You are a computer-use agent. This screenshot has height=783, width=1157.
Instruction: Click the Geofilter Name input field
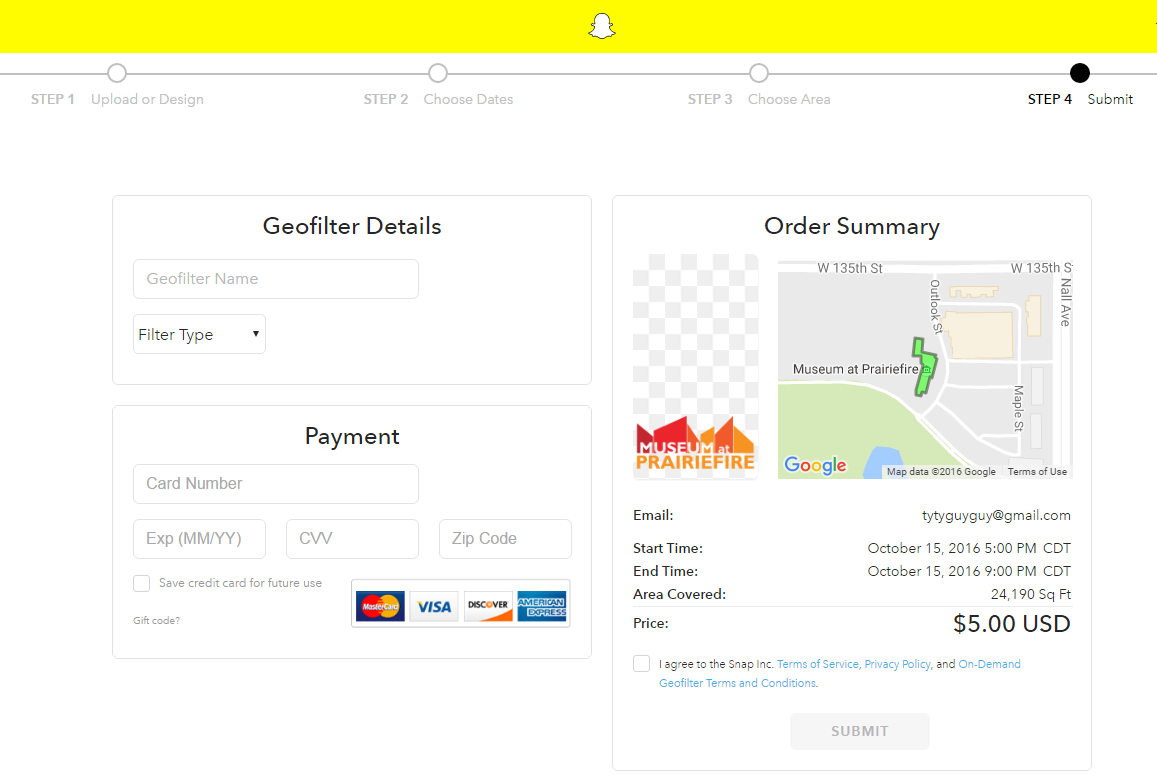(x=275, y=278)
